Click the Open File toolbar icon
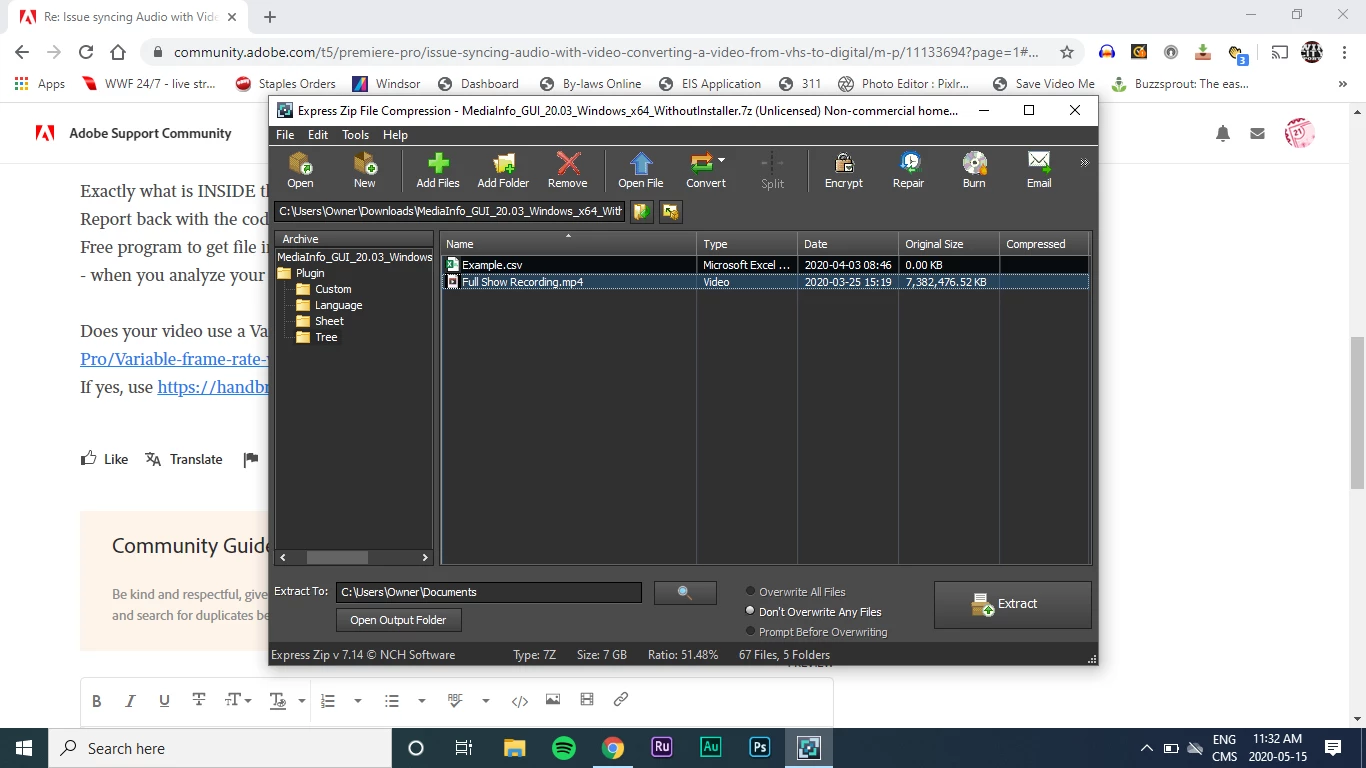This screenshot has height=768, width=1366. point(640,169)
